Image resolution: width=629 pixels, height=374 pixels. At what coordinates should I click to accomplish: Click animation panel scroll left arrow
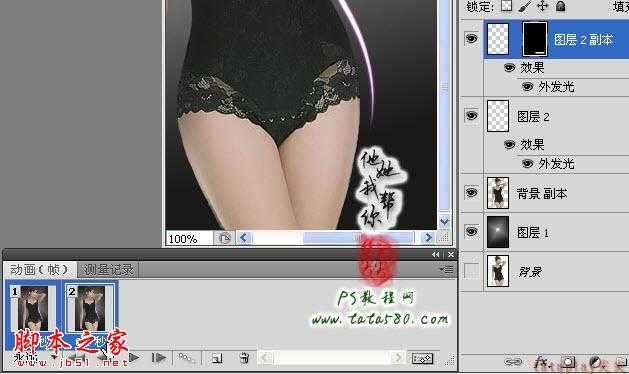[265, 358]
